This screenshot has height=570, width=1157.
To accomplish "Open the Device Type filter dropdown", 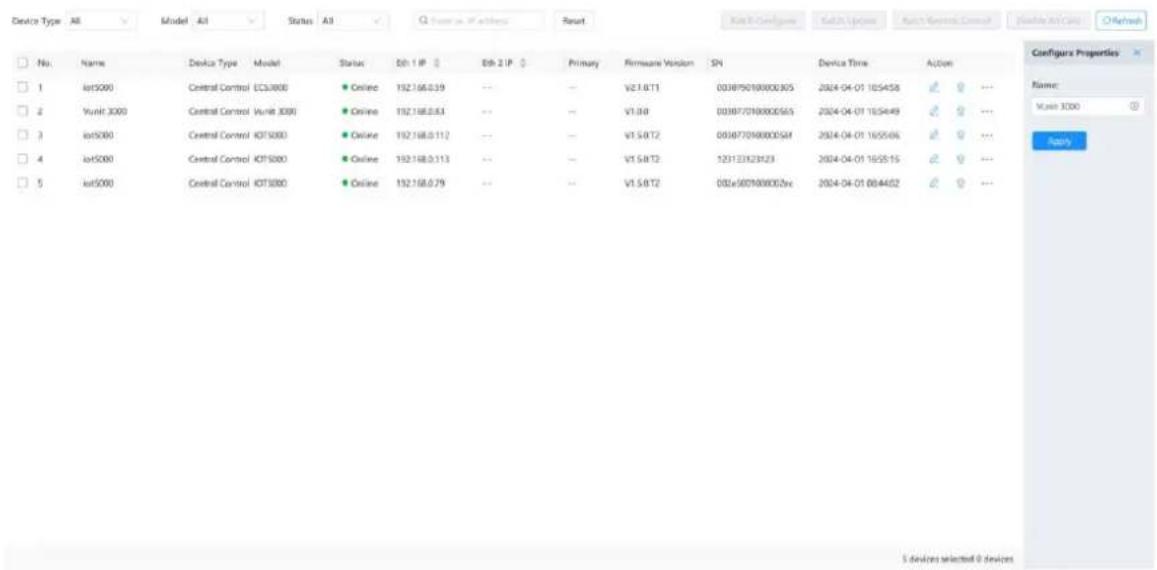I will pos(100,21).
